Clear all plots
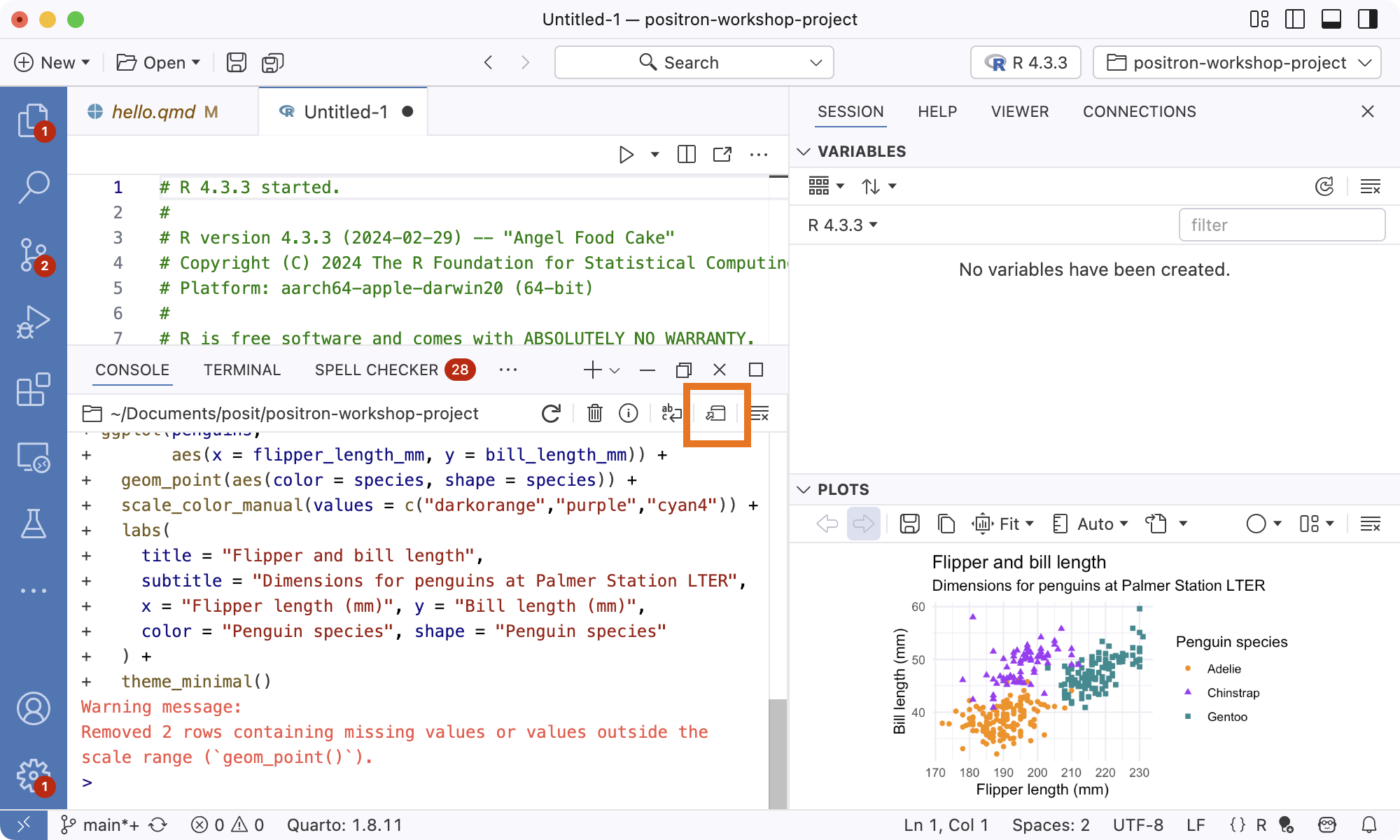Screen dimensions: 1400x840 (1371, 524)
